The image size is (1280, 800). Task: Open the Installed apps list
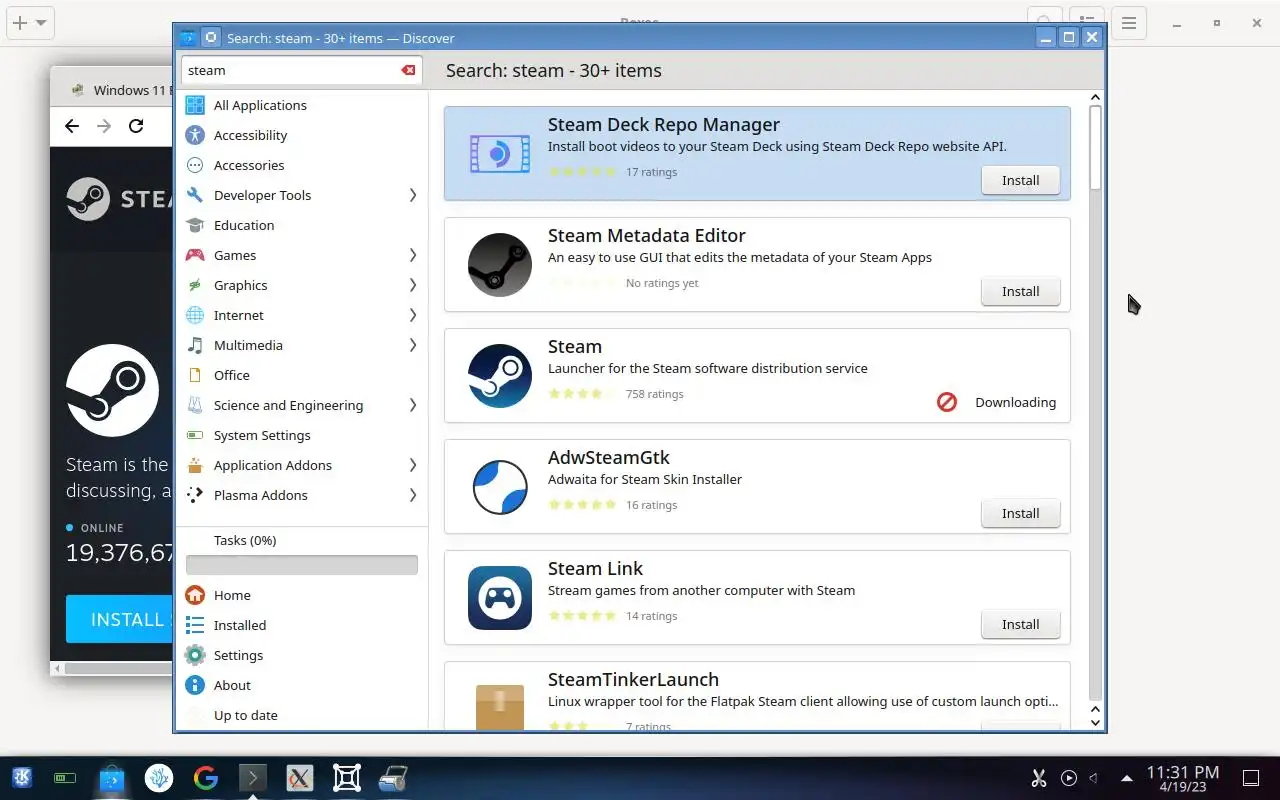pos(301,625)
